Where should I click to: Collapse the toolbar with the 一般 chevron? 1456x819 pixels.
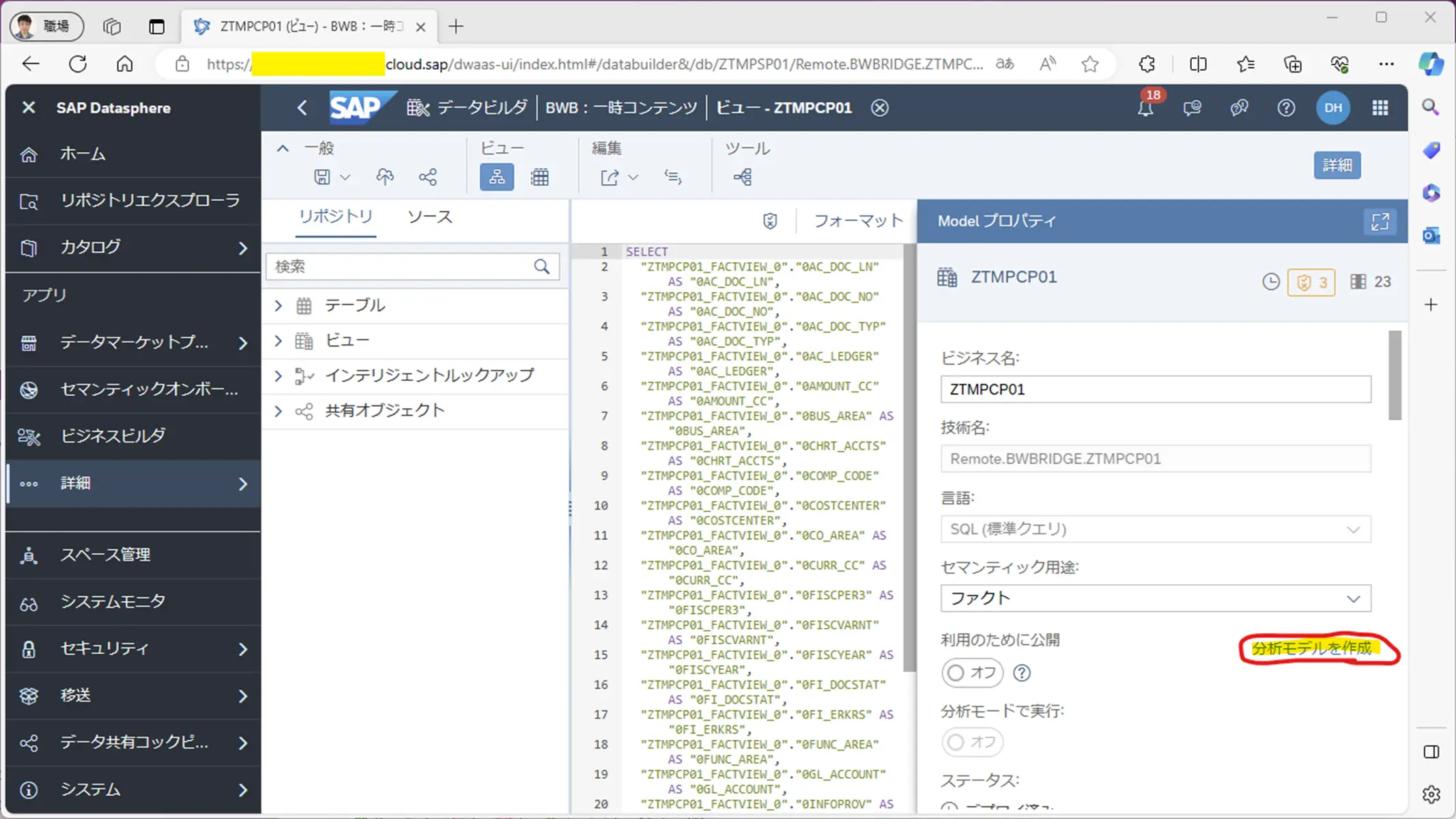point(283,148)
